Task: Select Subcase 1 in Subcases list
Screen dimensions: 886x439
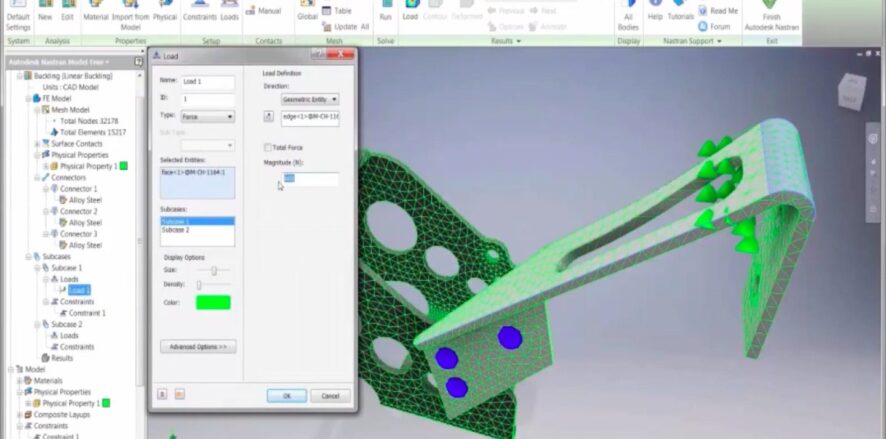Action: (x=197, y=221)
